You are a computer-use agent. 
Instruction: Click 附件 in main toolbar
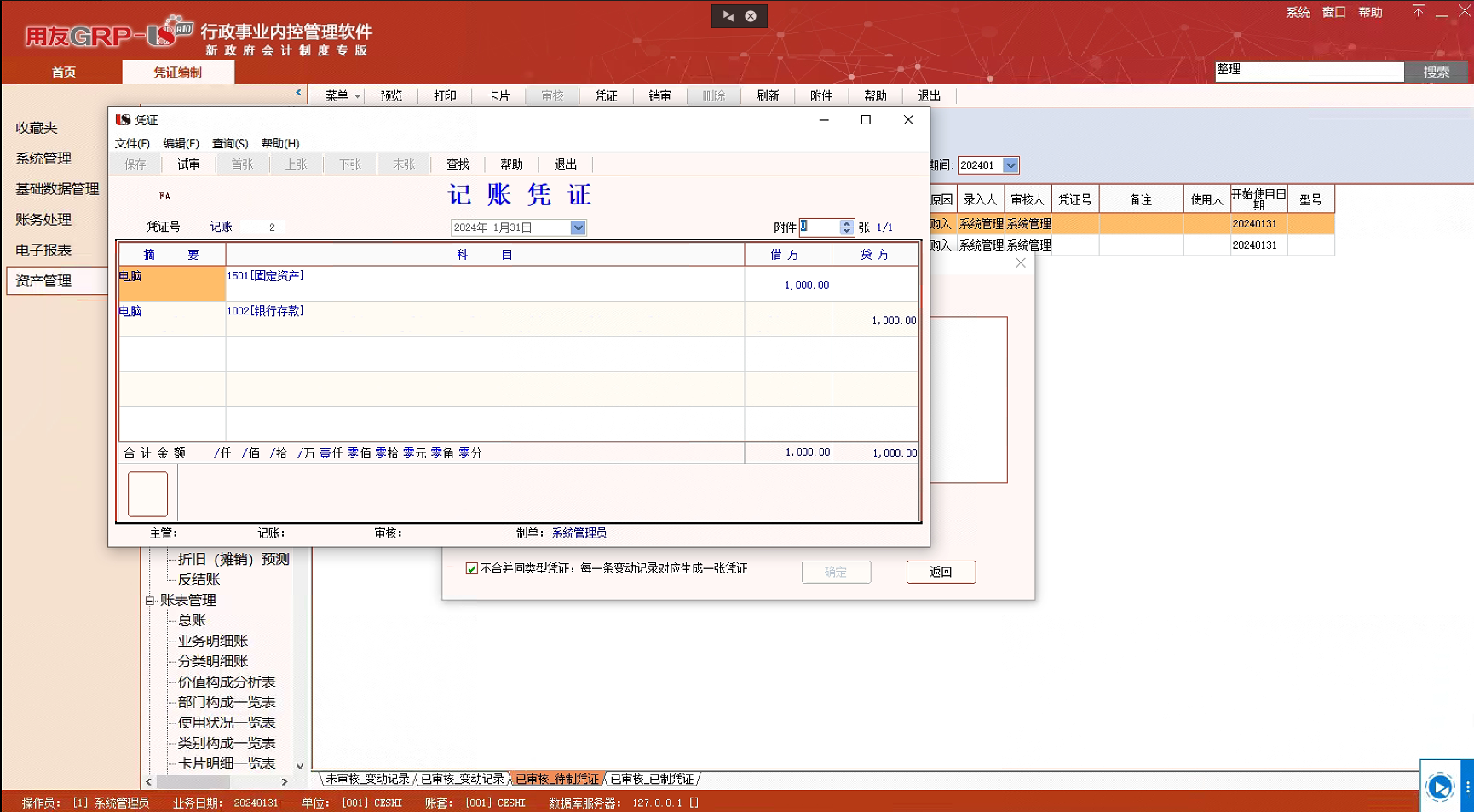[x=821, y=95]
